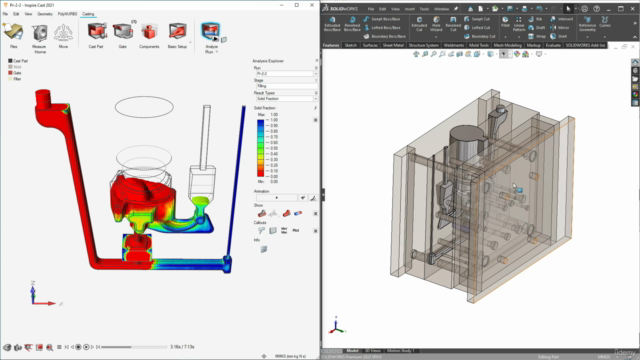Open the Run dropdown showing Pr-2-2
The width and height of the screenshot is (640, 360).
coord(286,73)
